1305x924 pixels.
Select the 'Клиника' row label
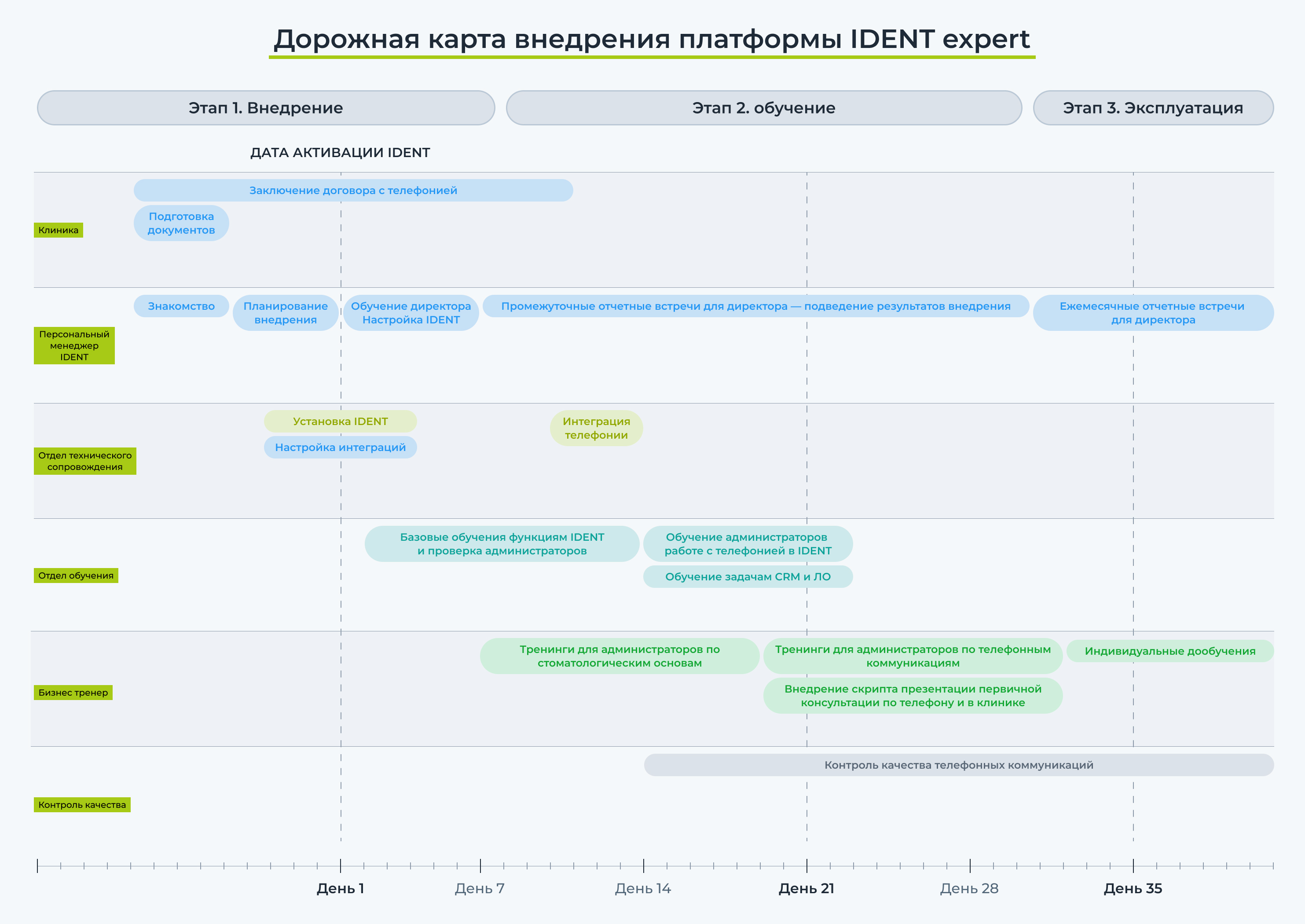[59, 230]
